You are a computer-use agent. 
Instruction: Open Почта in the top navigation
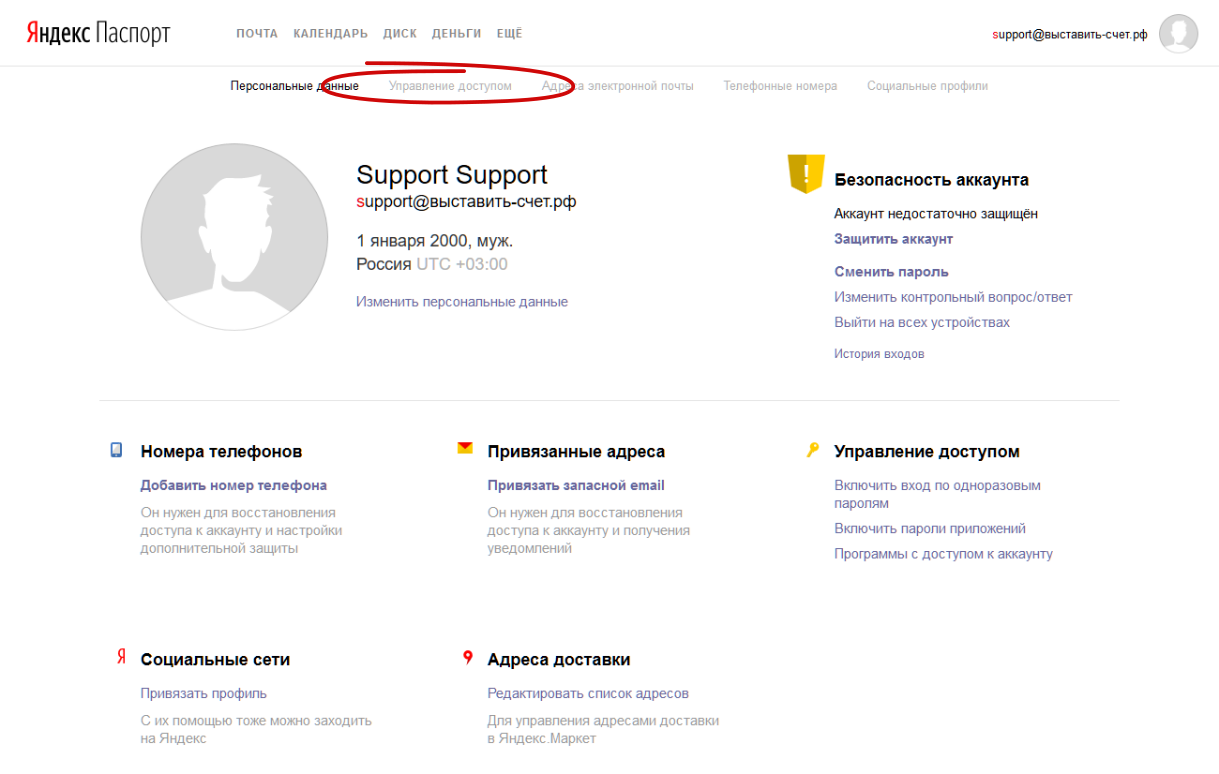tap(257, 34)
